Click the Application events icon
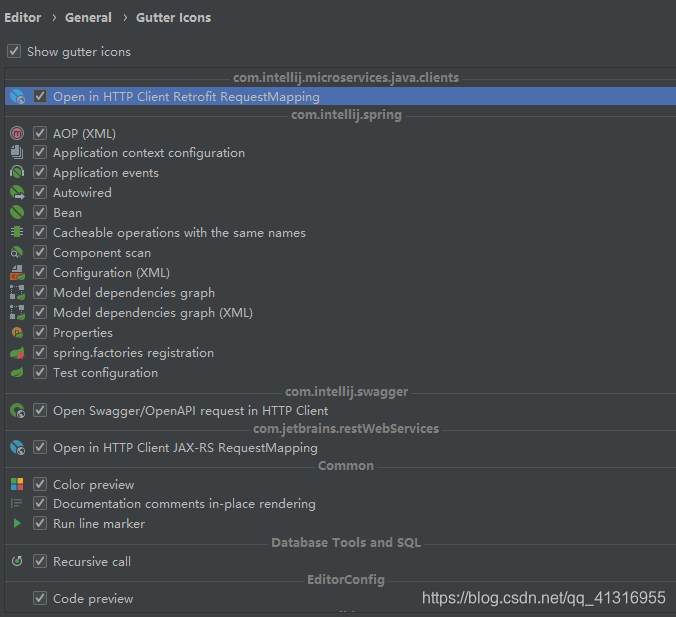 point(17,172)
